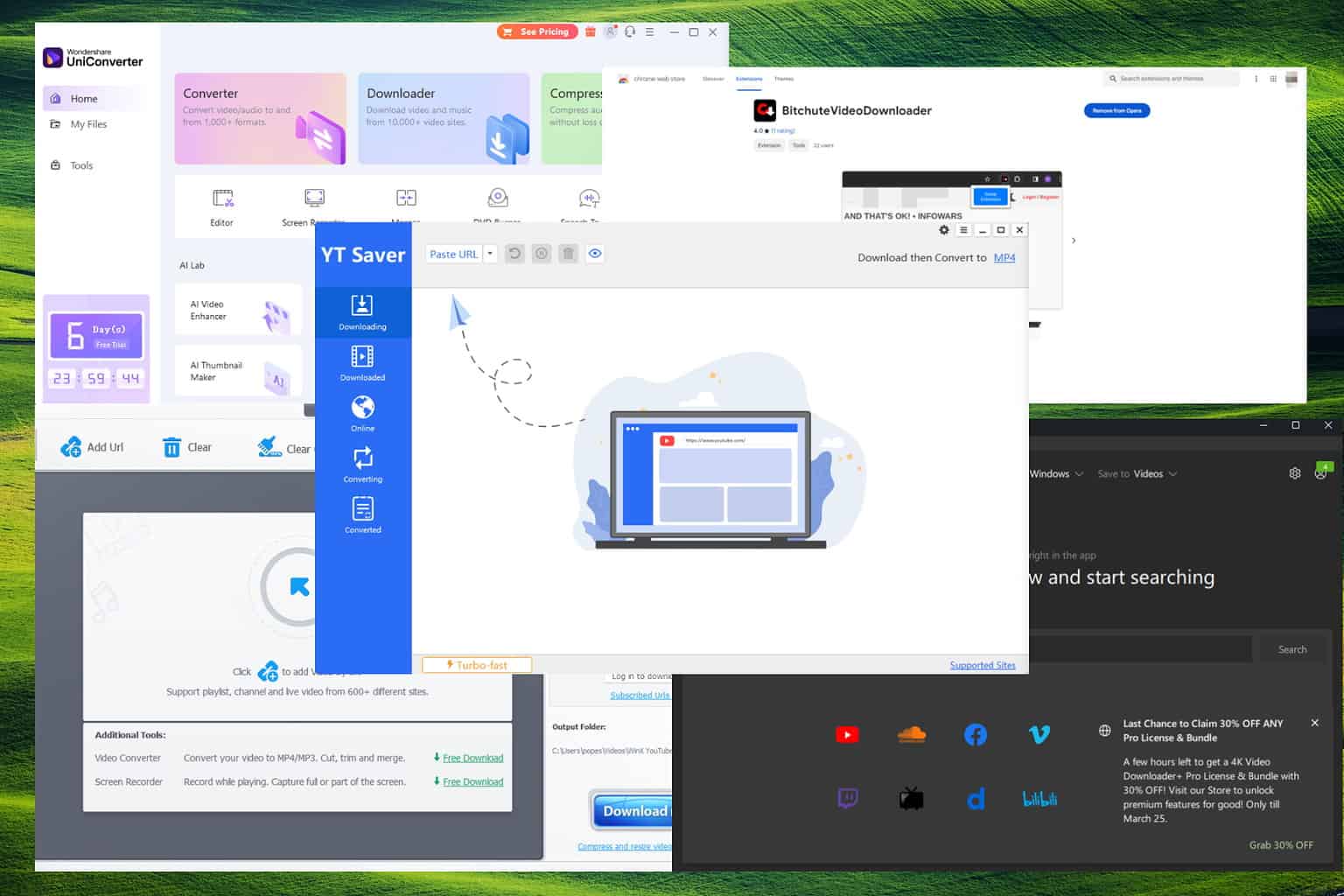Click the See Pricing button
This screenshot has width=1344, height=896.
(x=537, y=31)
